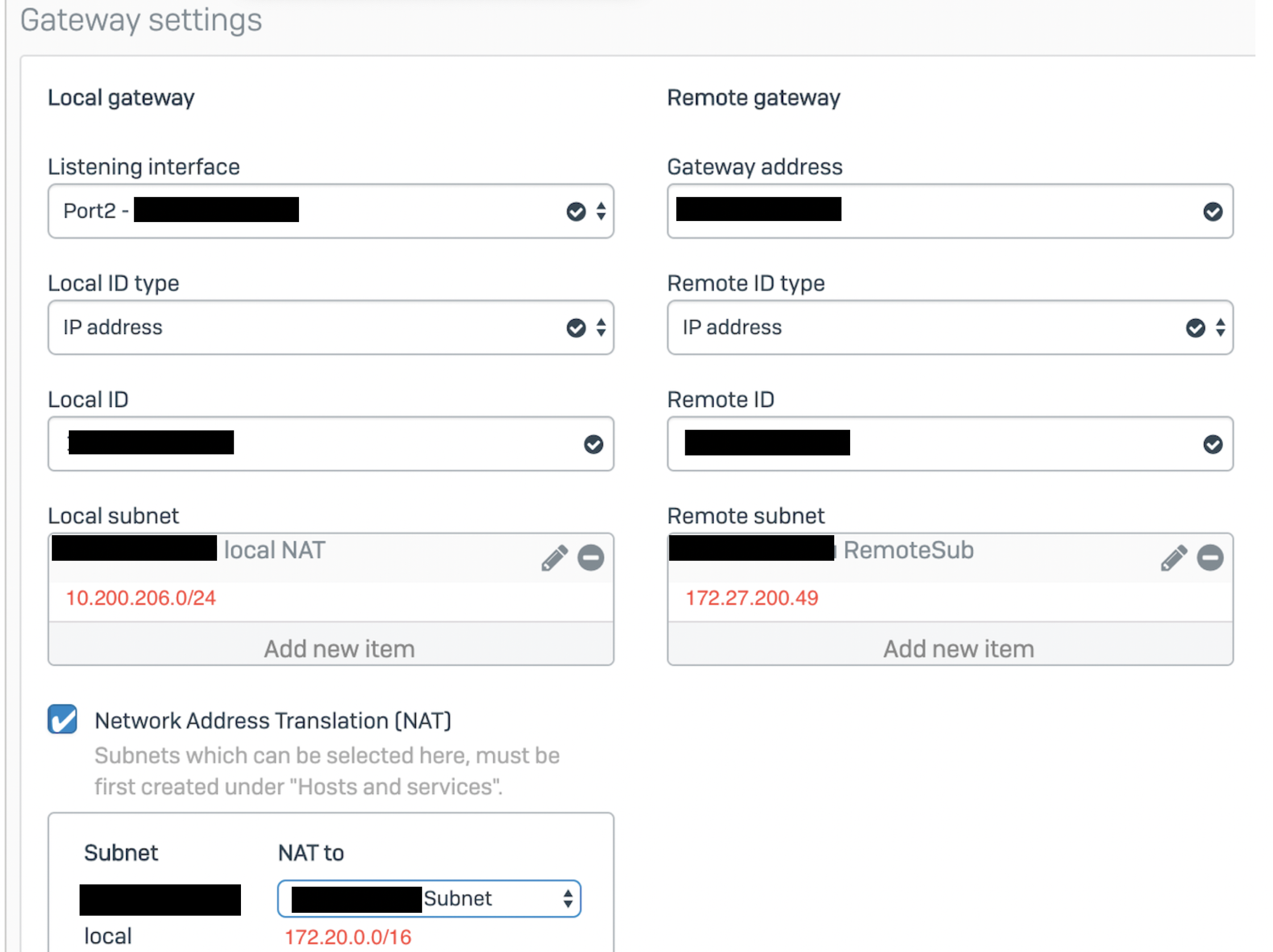Viewport: 1273px width, 952px height.
Task: Select the 10.200.206.0/24 local subnet row
Action: (x=141, y=598)
